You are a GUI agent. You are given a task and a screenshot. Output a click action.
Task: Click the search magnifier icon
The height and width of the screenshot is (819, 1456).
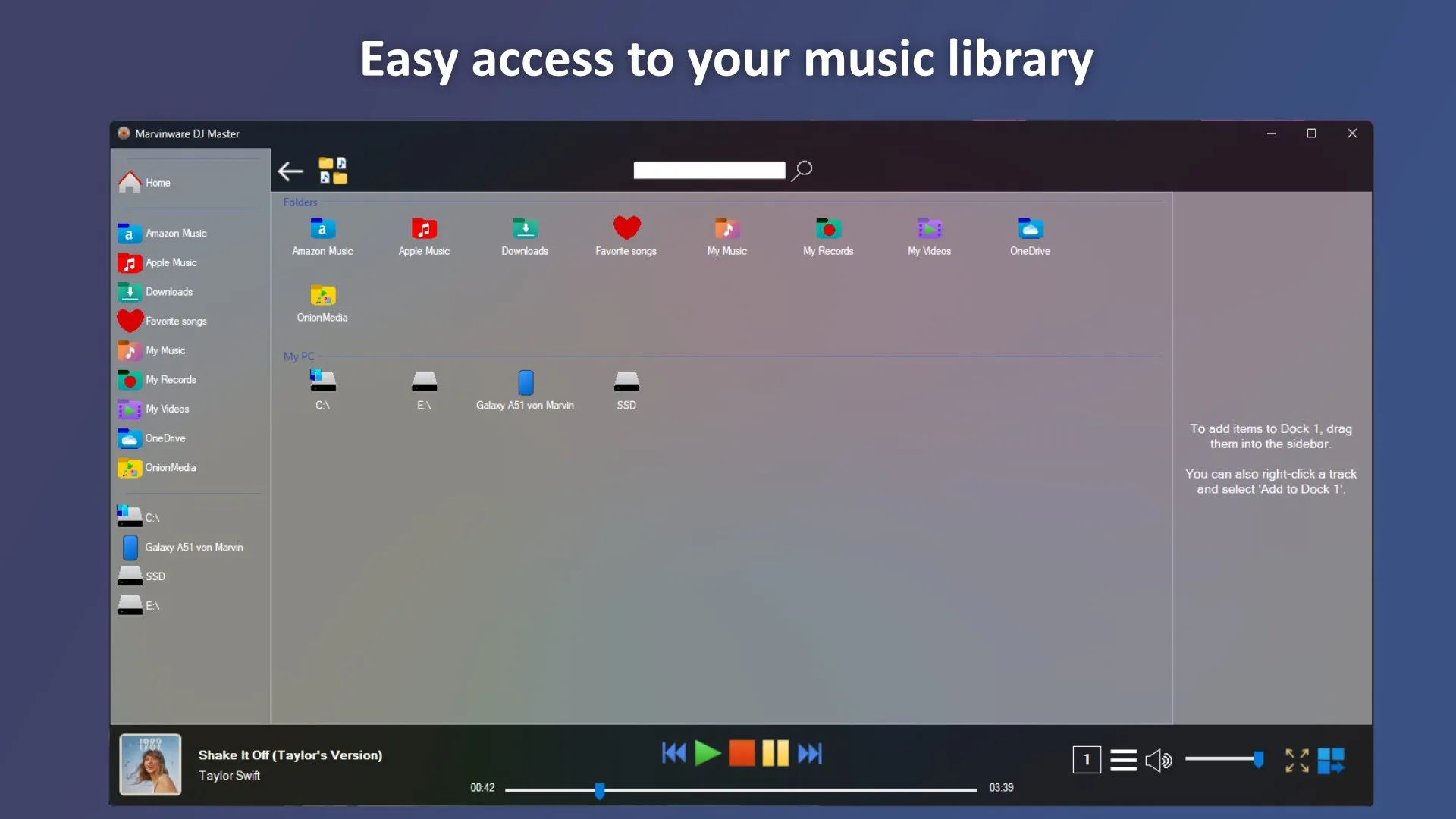(802, 171)
